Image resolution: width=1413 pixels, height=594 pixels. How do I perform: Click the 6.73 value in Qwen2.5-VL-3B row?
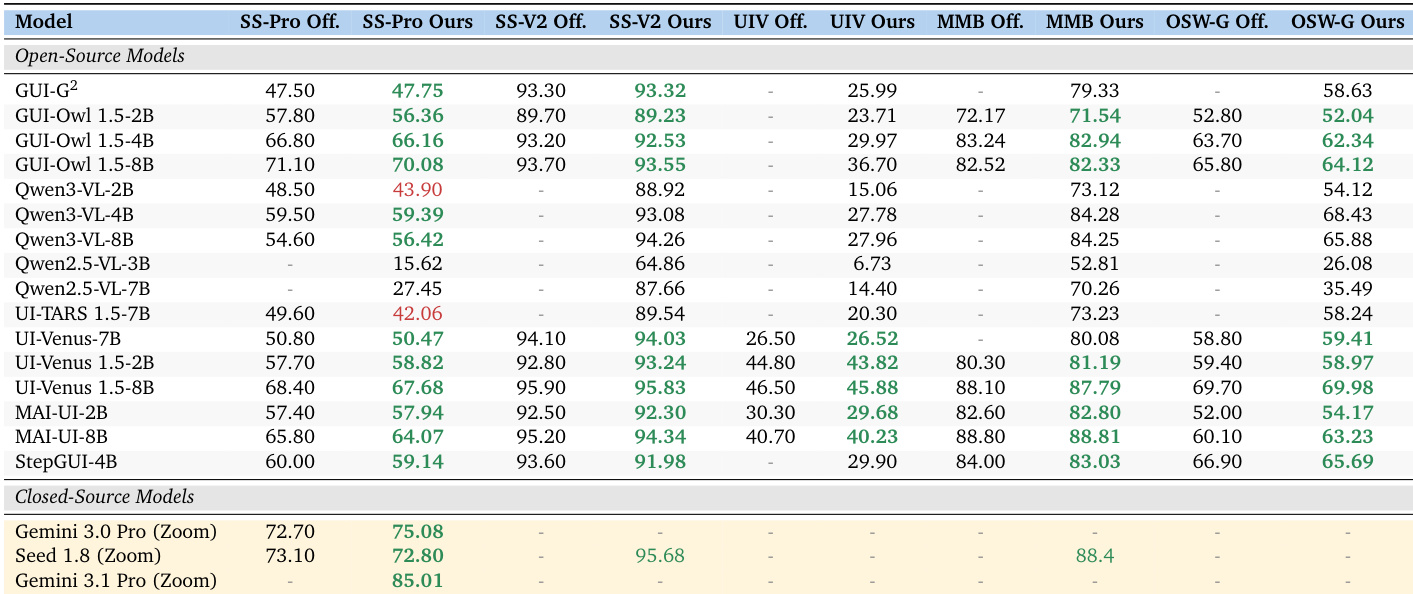click(x=872, y=264)
